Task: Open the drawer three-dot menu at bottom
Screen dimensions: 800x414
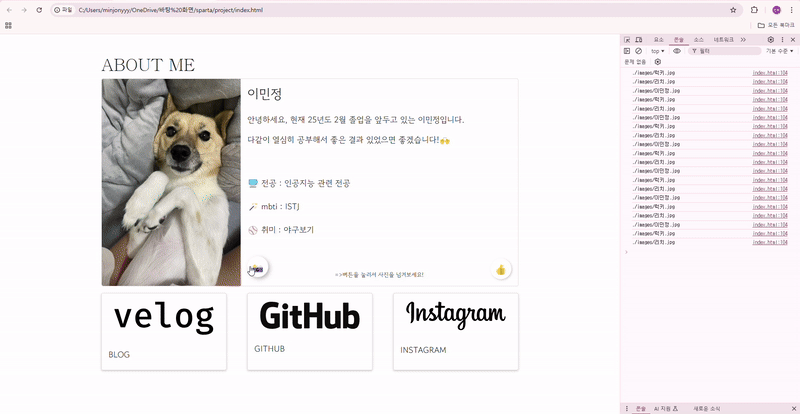Action: [627, 409]
